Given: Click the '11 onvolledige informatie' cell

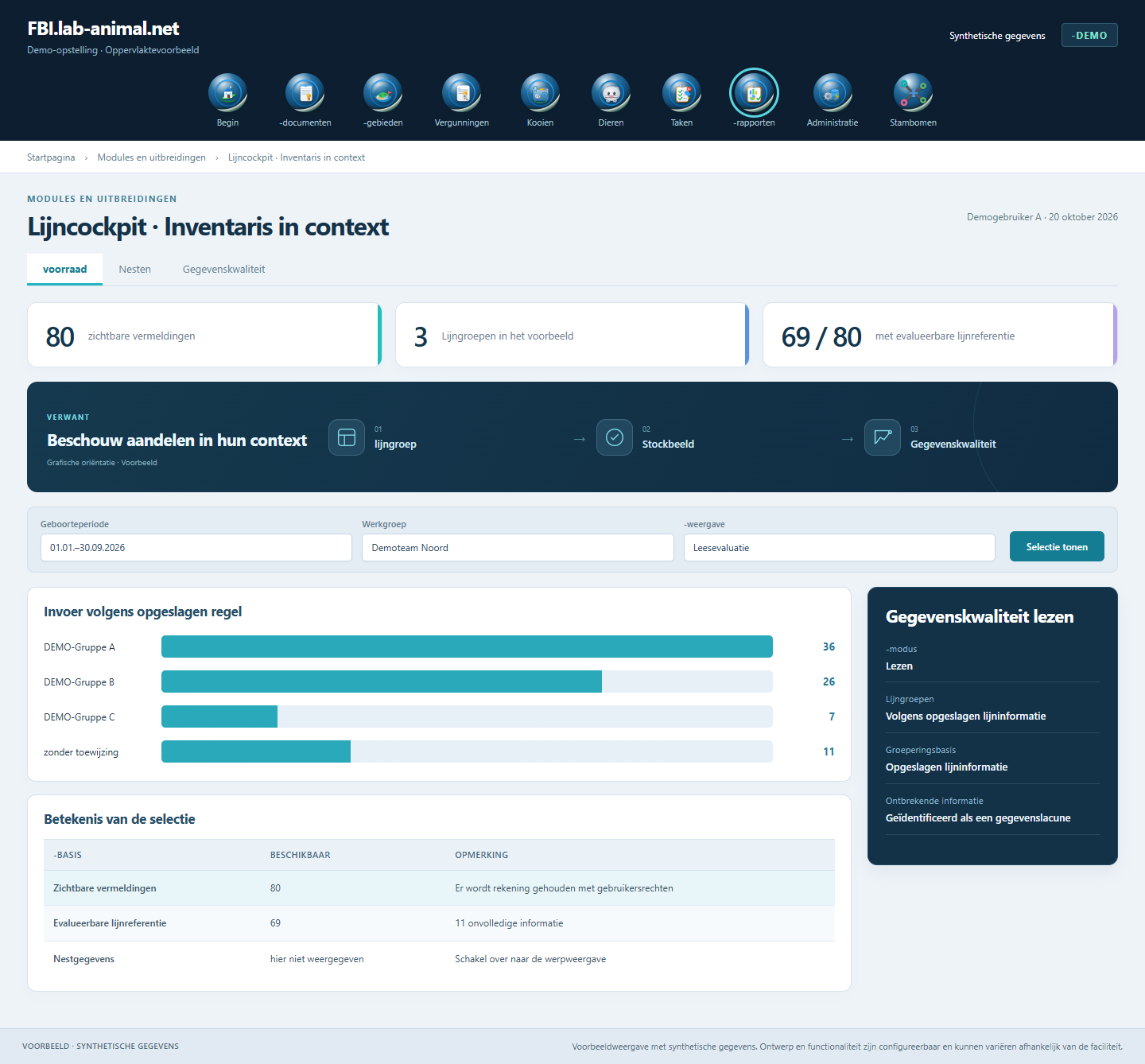Looking at the screenshot, I should pyautogui.click(x=509, y=923).
